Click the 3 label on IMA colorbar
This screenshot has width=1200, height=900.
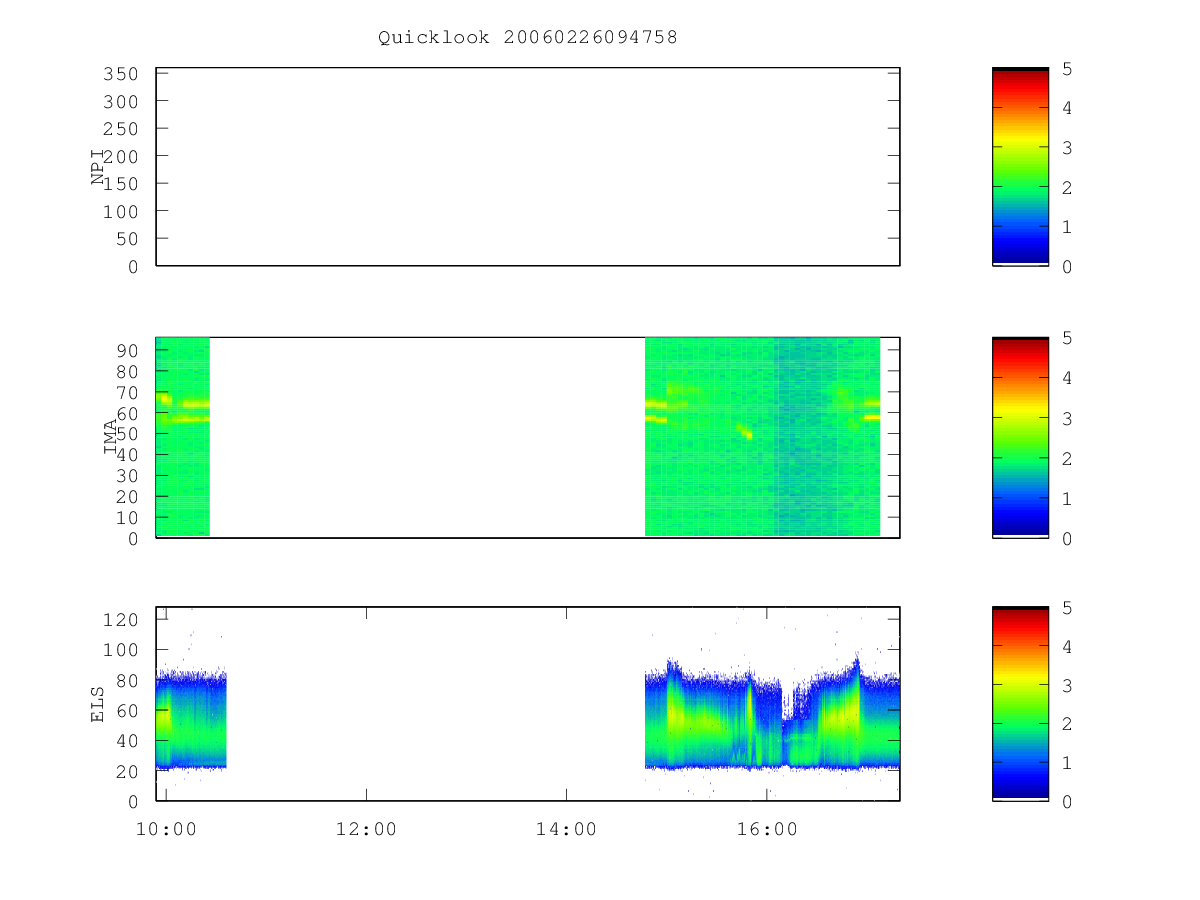click(1067, 418)
